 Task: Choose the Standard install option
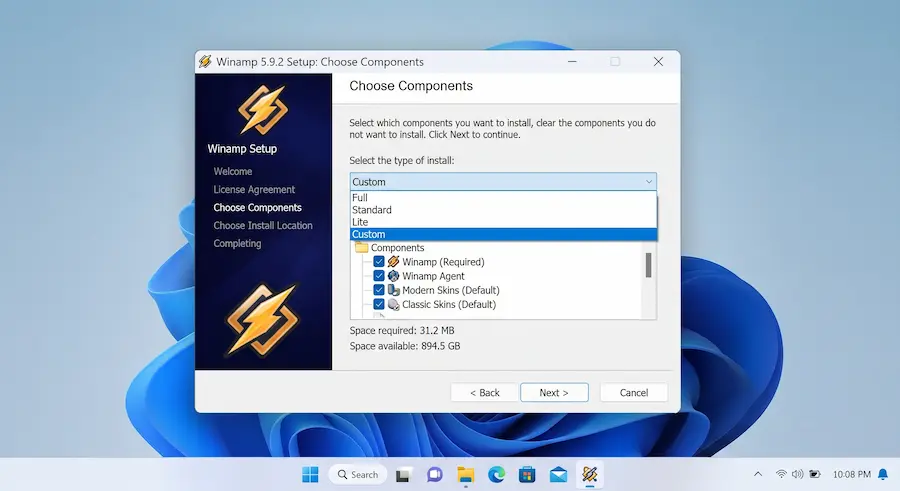pos(503,210)
